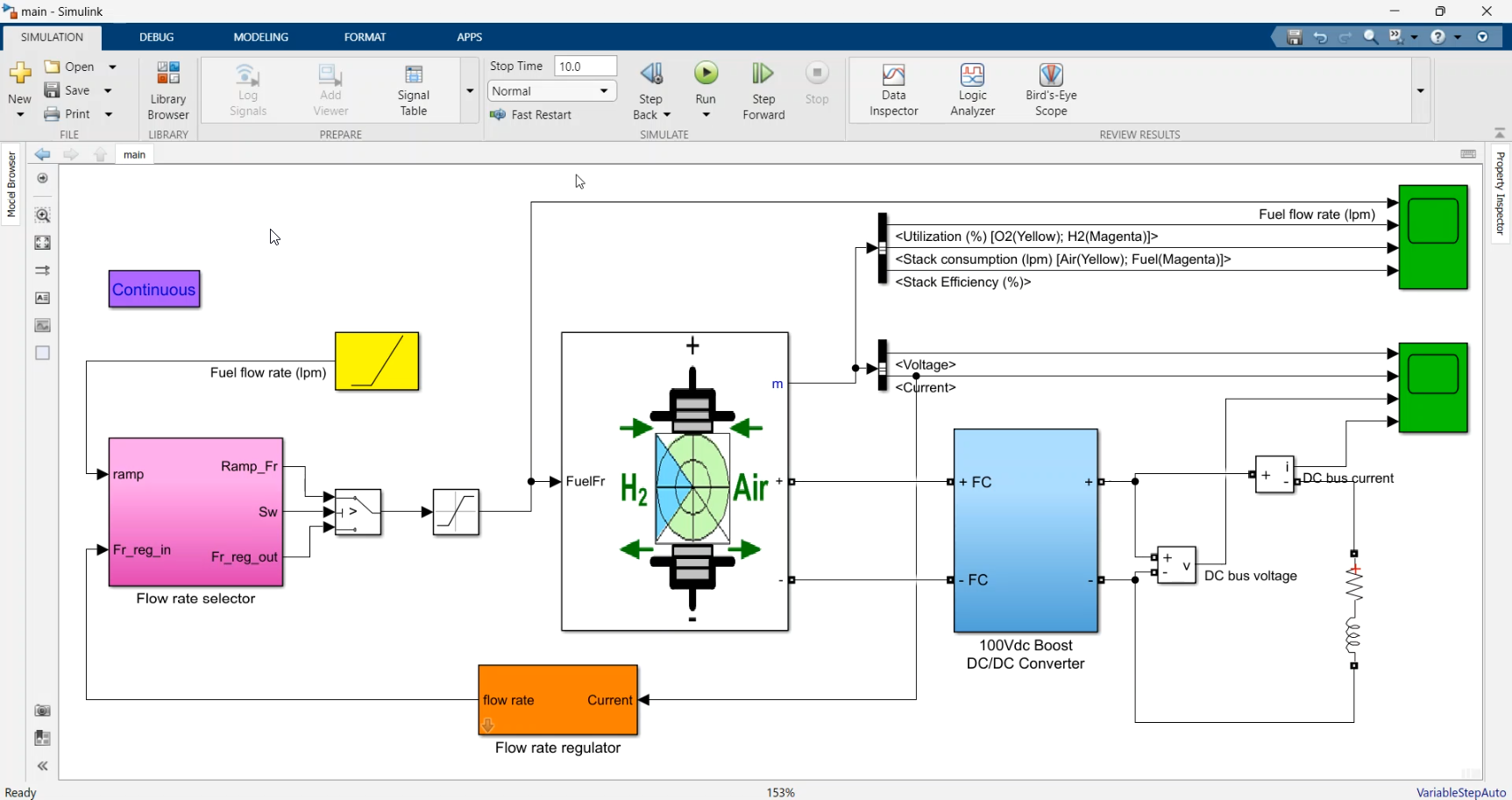1512x800 pixels.
Task: Click the navigate up to parent icon
Action: pos(101,154)
